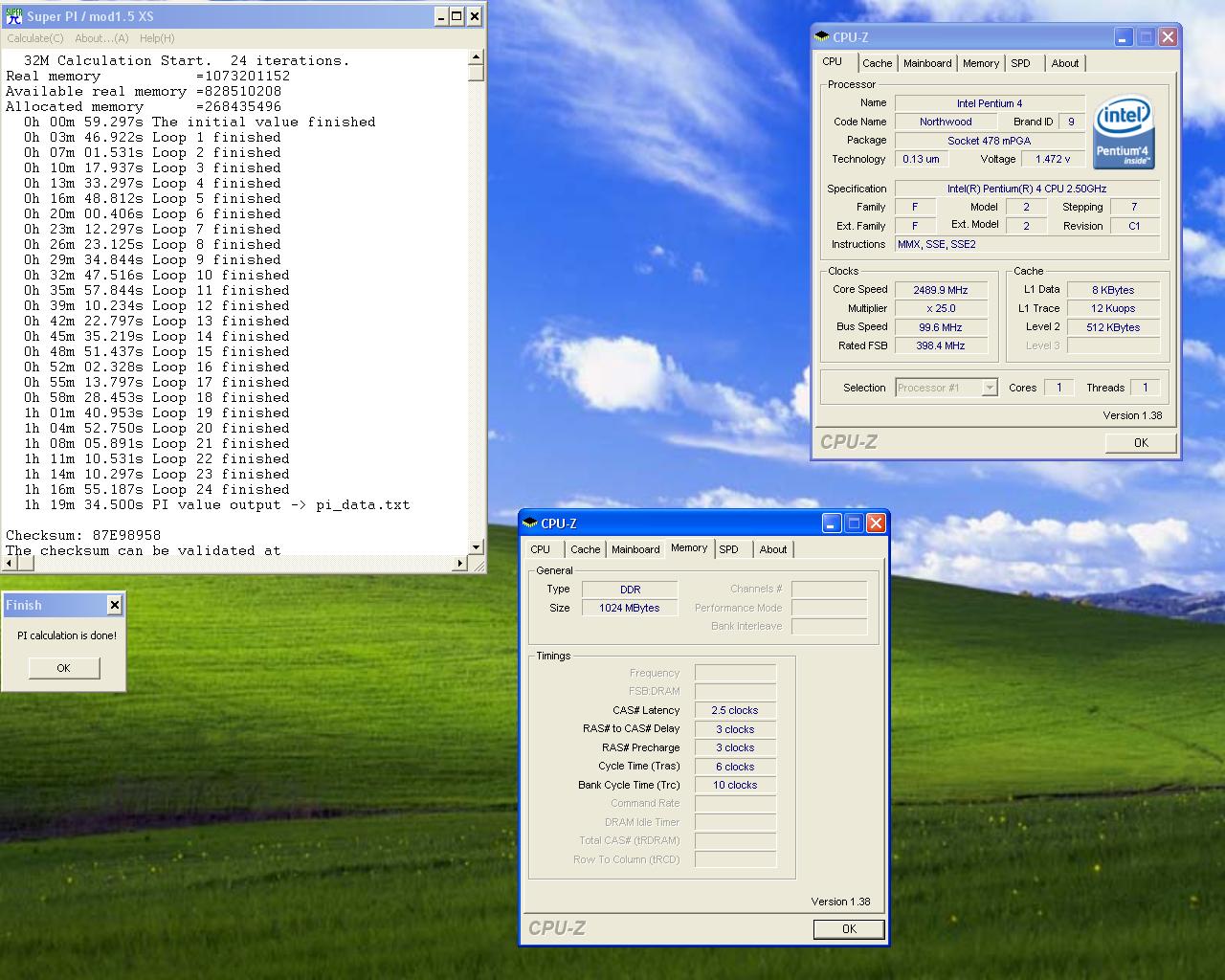This screenshot has height=980, width=1225.
Task: Switch to SPD tab in upper CPU-Z window
Action: point(1021,63)
